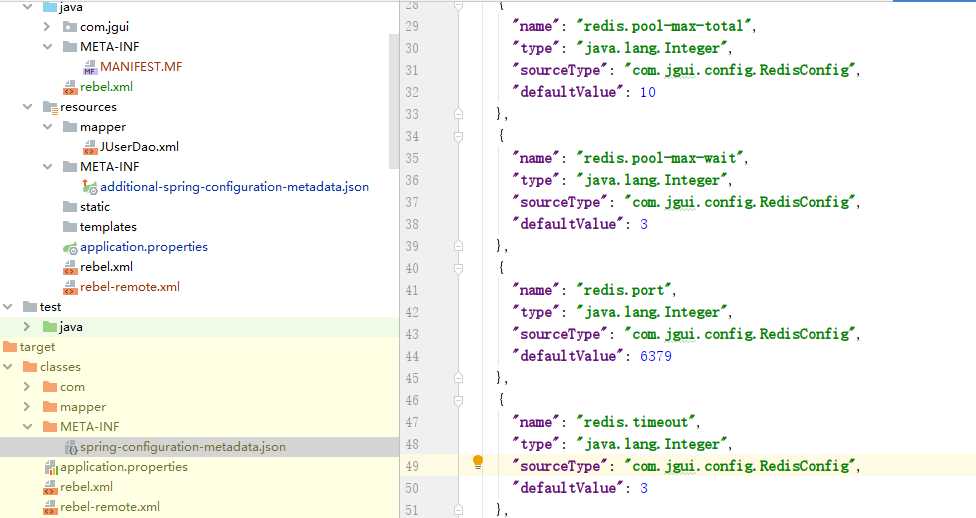The image size is (976, 518).
Task: Collapse the classes folder under target
Action: pyautogui.click(x=7, y=367)
